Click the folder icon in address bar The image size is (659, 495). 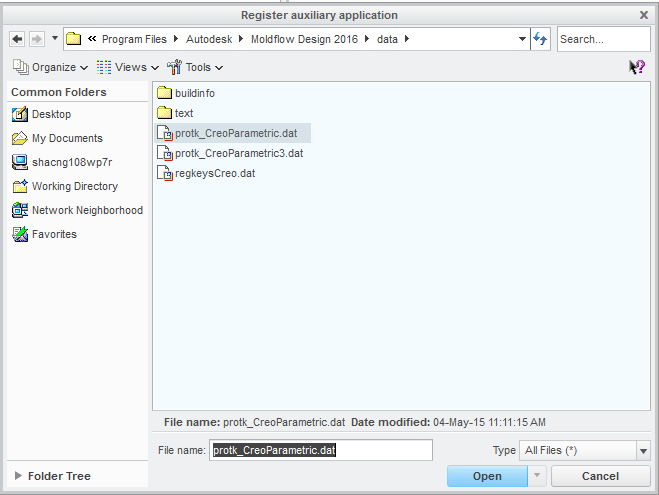click(x=74, y=39)
